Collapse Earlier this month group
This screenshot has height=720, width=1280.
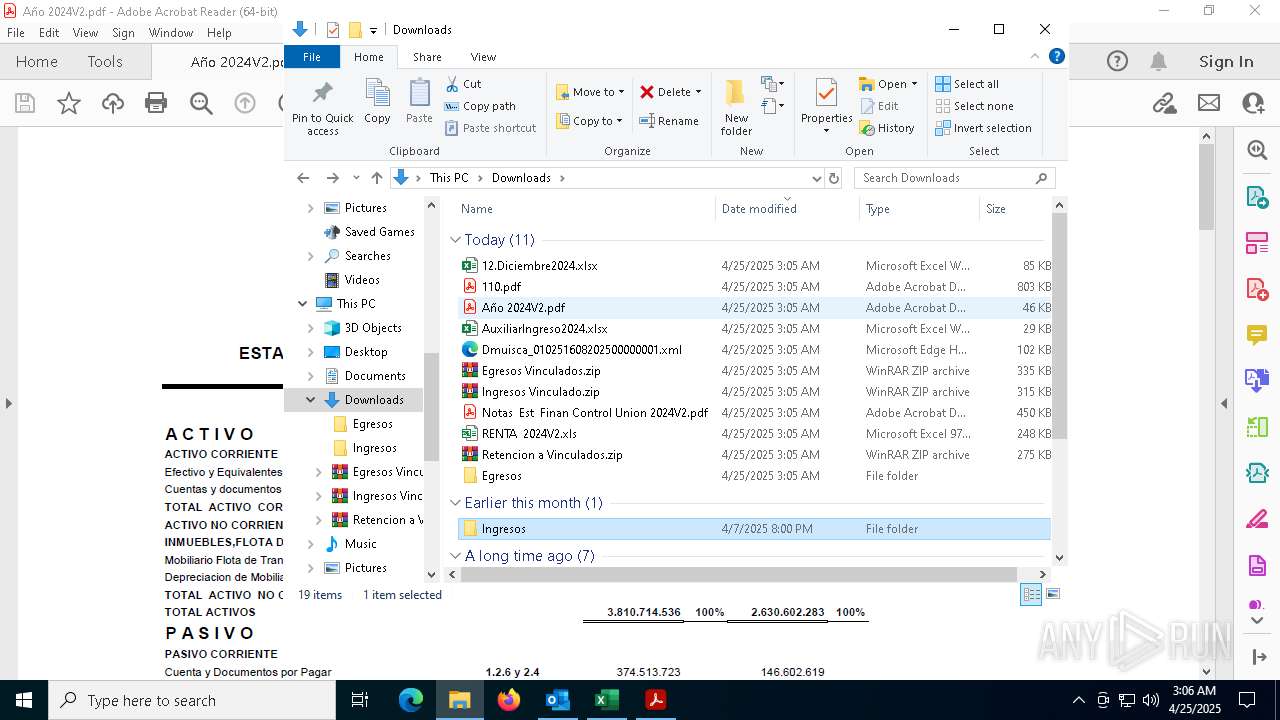[x=456, y=503]
